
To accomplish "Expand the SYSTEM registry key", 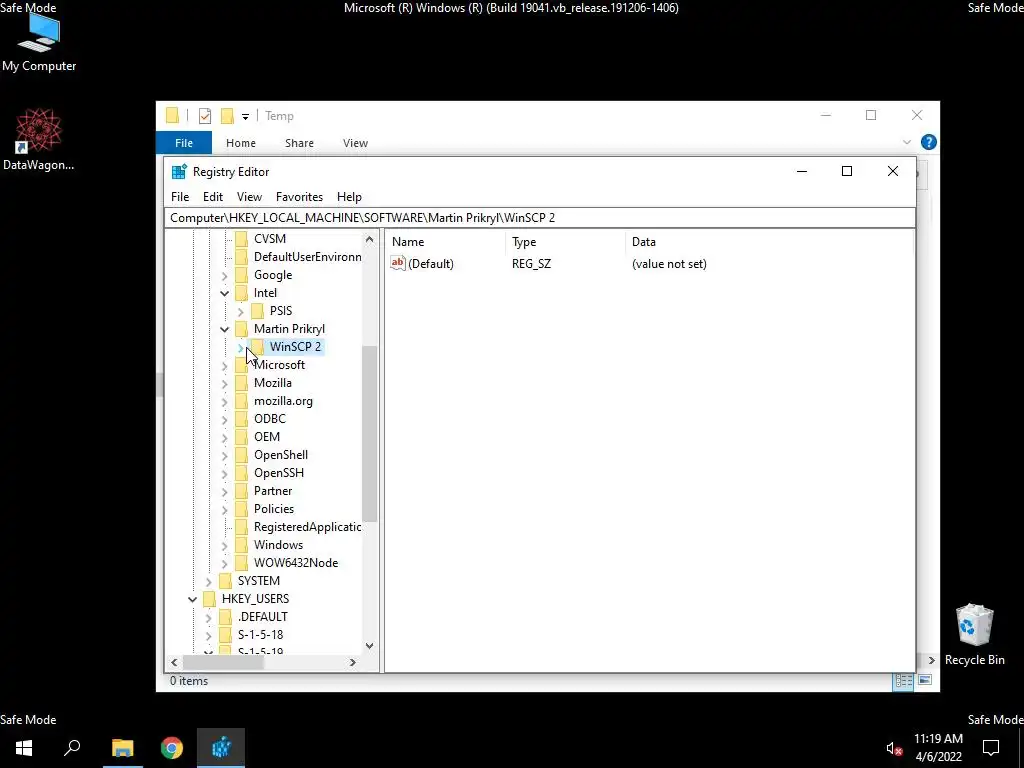I will (x=208, y=581).
